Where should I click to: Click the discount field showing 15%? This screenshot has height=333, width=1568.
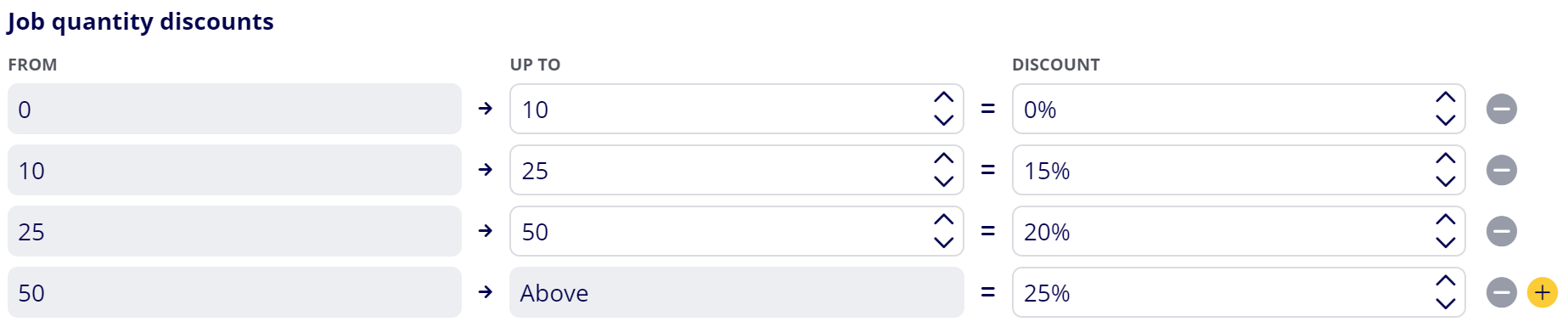pyautogui.click(x=1239, y=170)
